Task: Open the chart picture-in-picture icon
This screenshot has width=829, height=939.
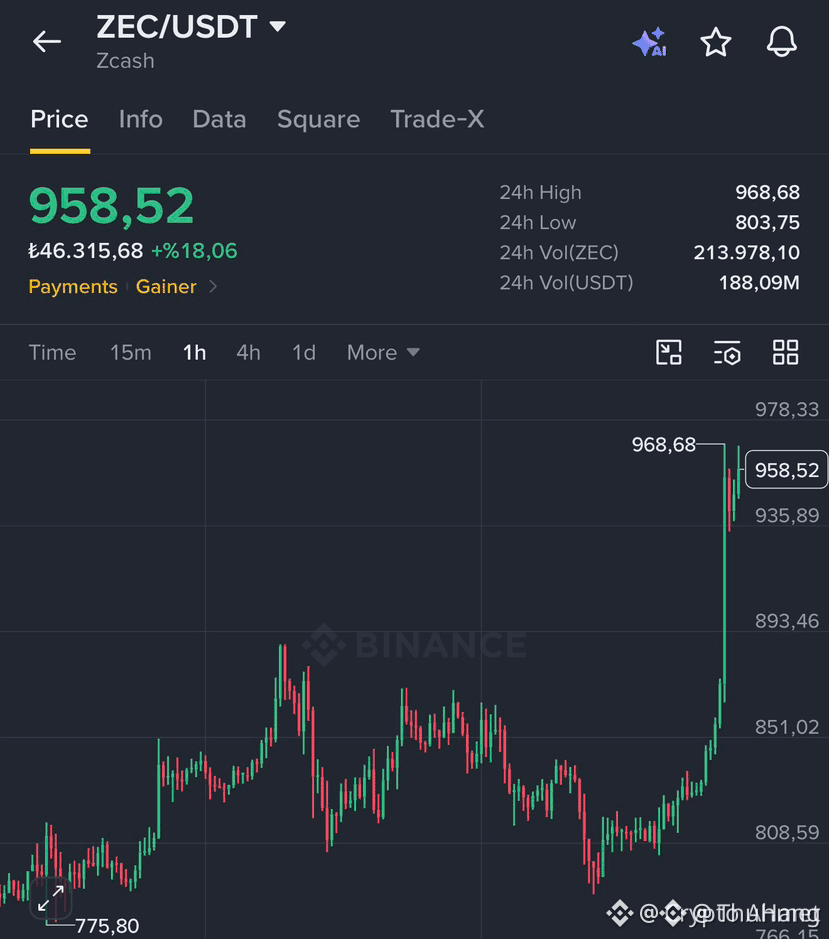Action: pos(669,352)
